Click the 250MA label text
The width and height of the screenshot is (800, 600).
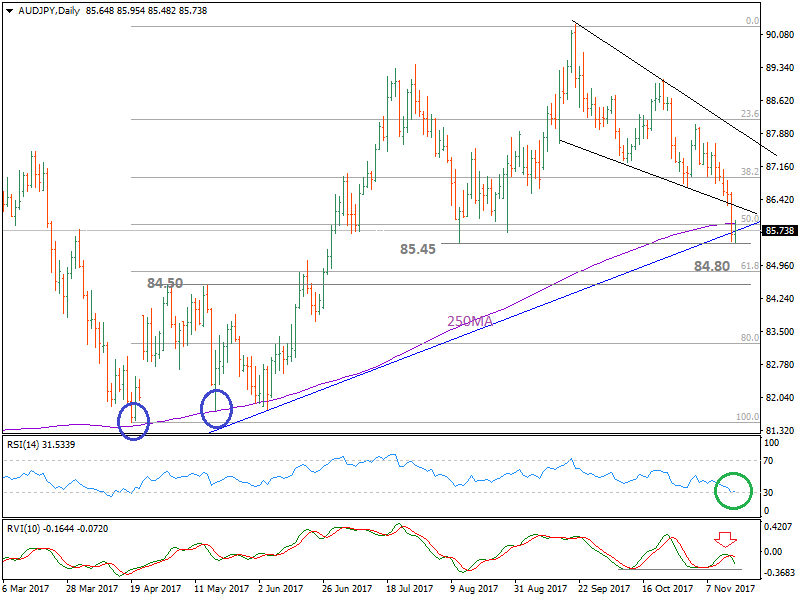click(470, 321)
